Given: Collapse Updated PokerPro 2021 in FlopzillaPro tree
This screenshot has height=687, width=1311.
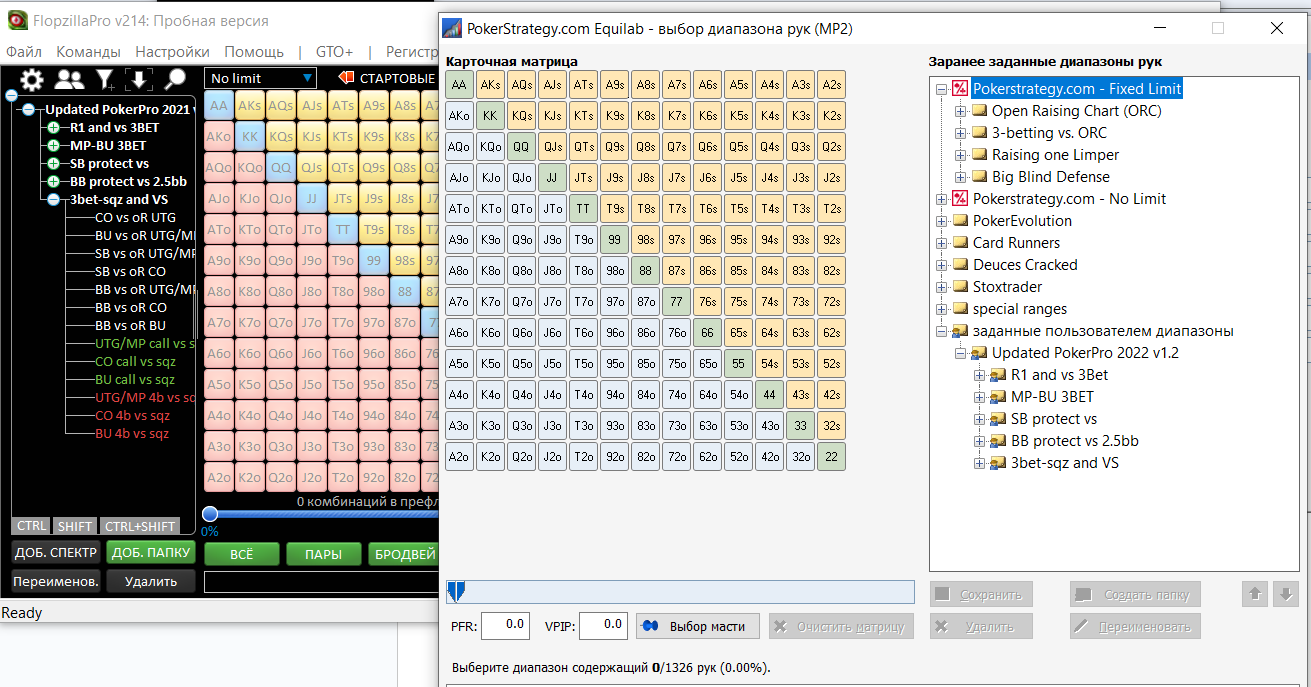Looking at the screenshot, I should point(28,110).
